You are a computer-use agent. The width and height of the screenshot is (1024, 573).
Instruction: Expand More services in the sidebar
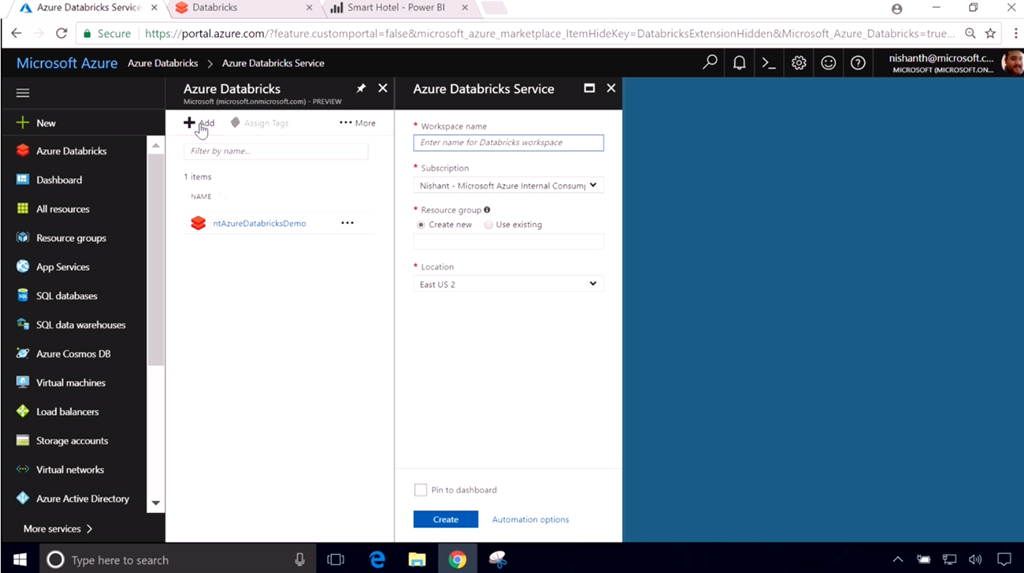pos(58,528)
